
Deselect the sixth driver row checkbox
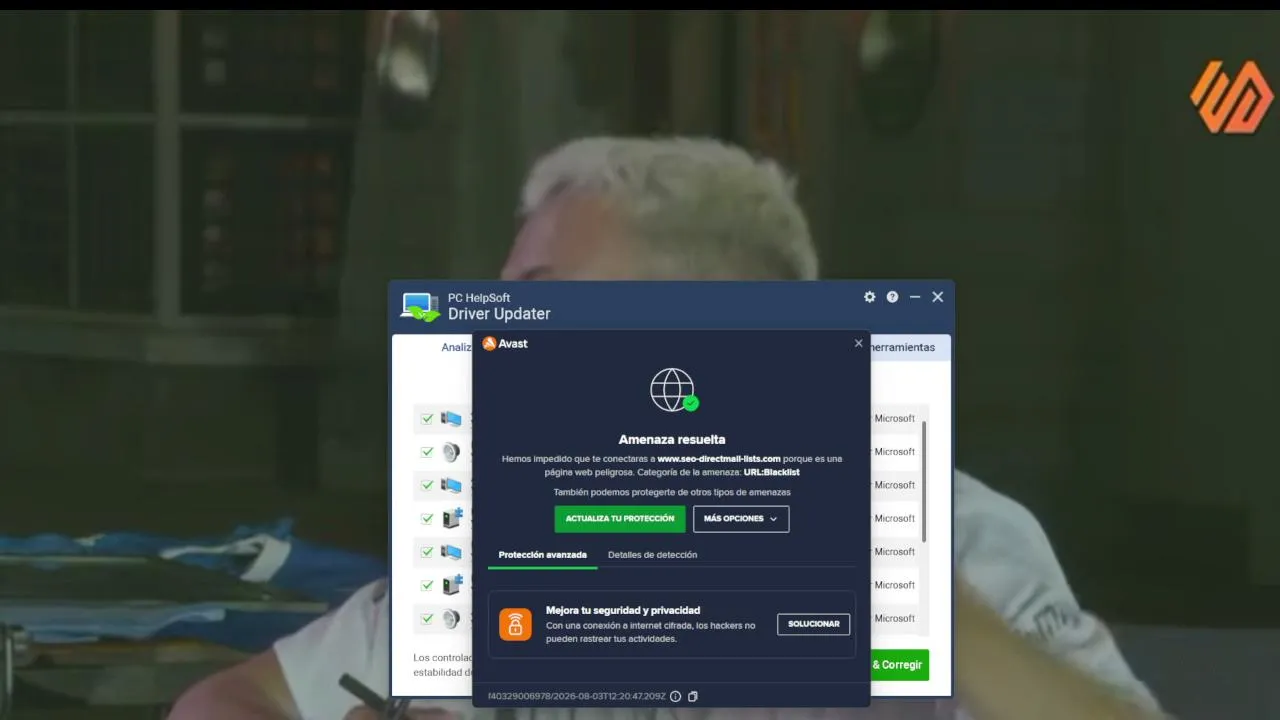(x=427, y=585)
